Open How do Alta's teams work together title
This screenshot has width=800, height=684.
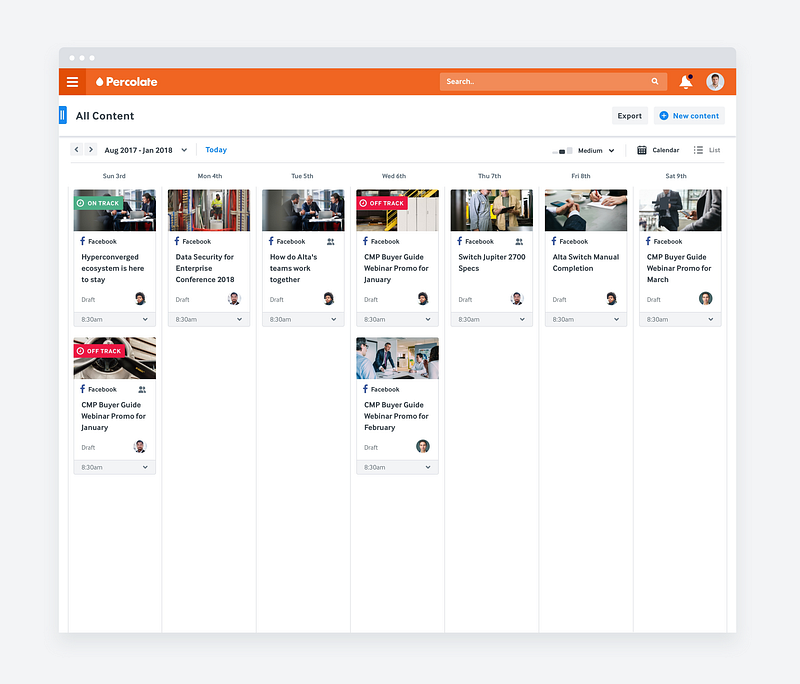click(x=293, y=268)
